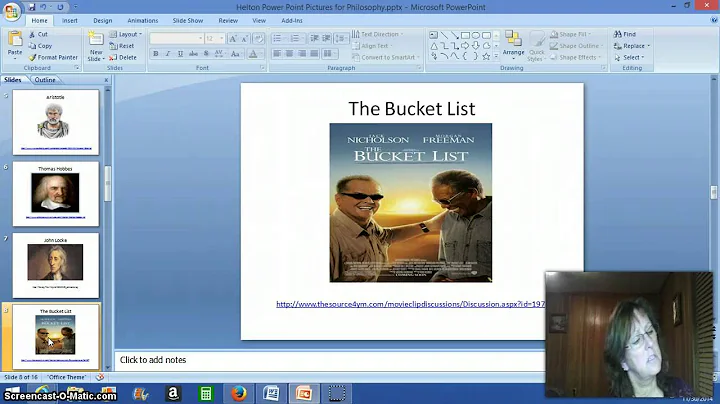Reset the slide layout
The width and height of the screenshot is (720, 404).
coord(122,46)
